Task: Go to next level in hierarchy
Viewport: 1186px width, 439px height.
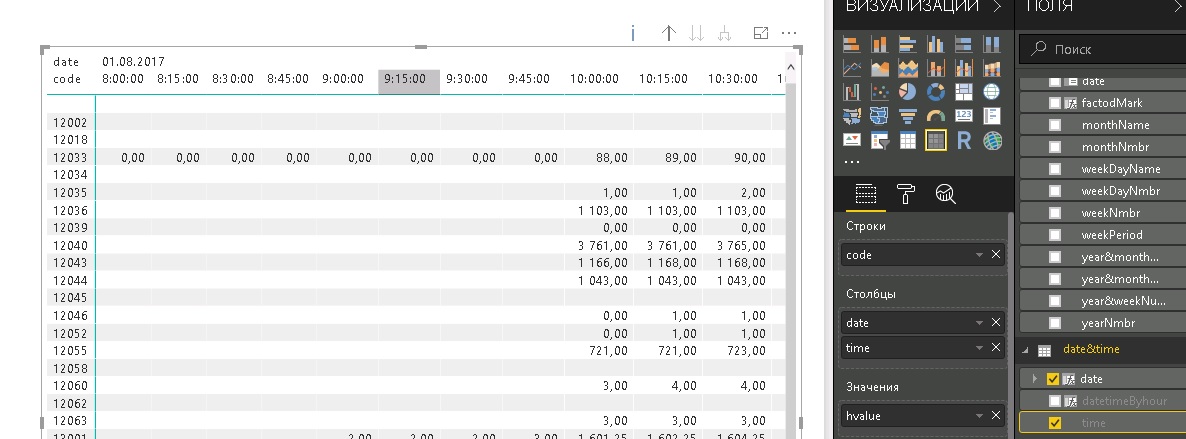Action: coord(697,33)
